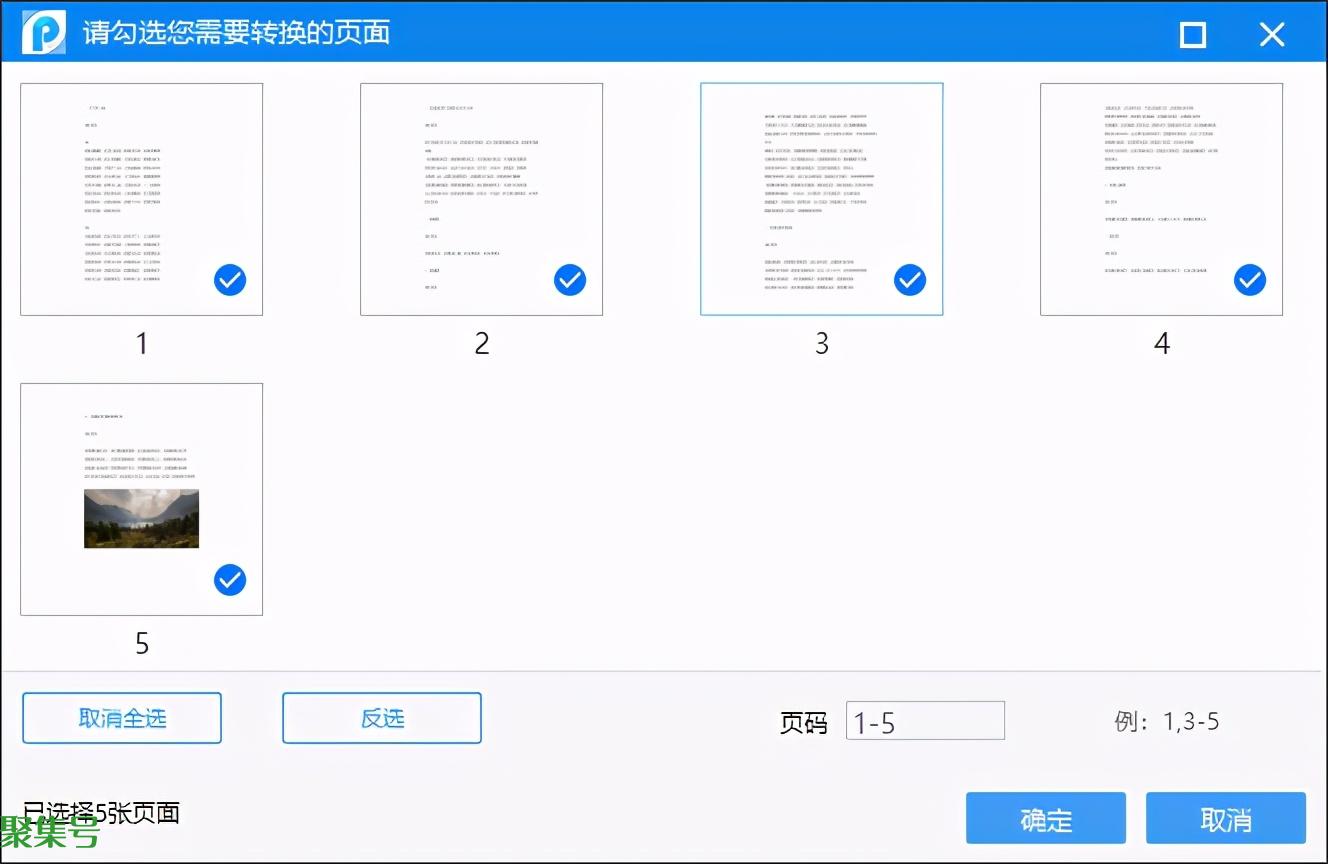This screenshot has width=1328, height=864.
Task: Click the page number label 5
Action: click(142, 644)
